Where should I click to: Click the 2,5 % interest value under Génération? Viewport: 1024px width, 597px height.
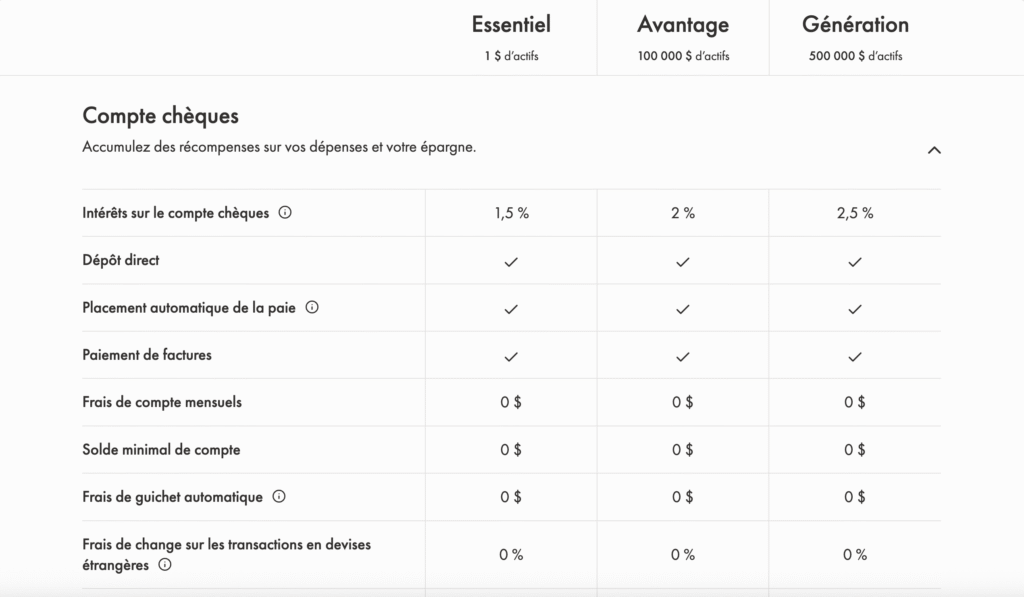click(x=855, y=212)
